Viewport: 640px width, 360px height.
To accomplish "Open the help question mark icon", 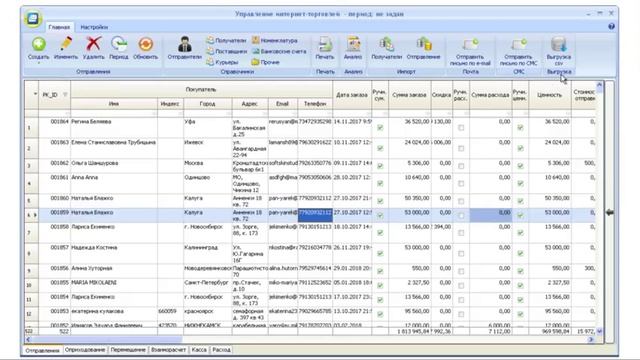I will coord(611,27).
